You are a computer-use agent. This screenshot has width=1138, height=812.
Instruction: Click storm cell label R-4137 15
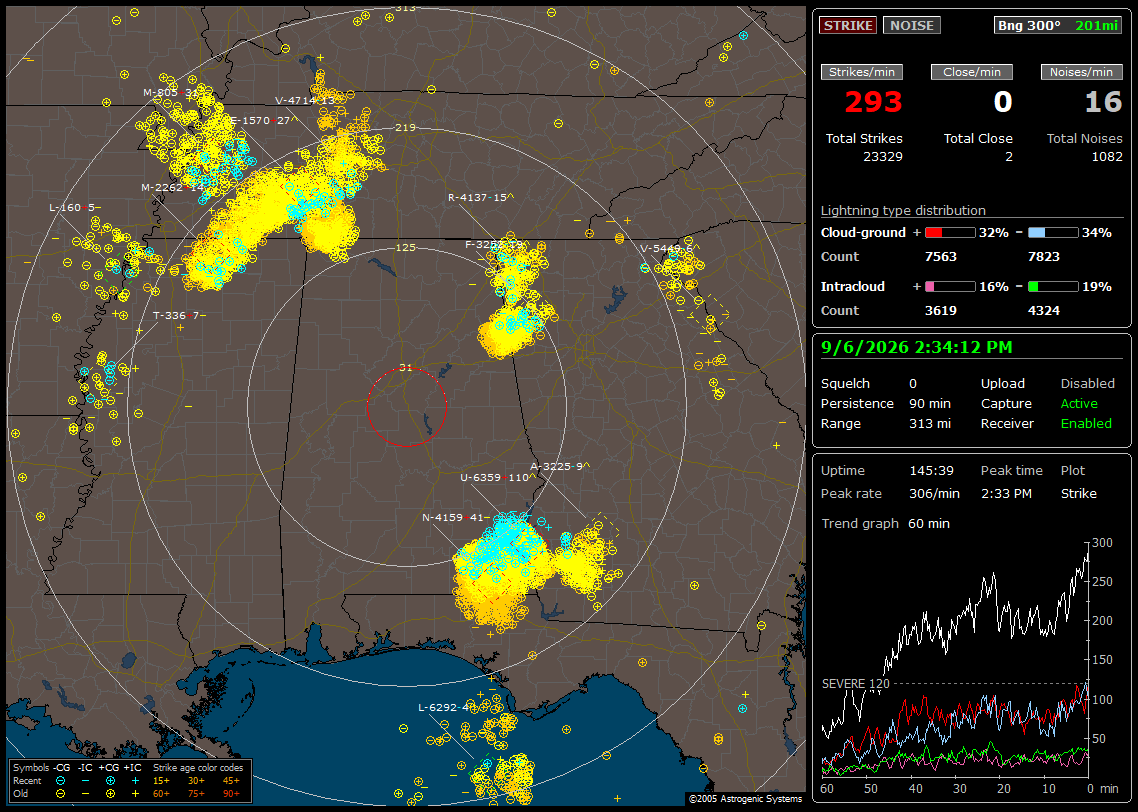point(480,197)
